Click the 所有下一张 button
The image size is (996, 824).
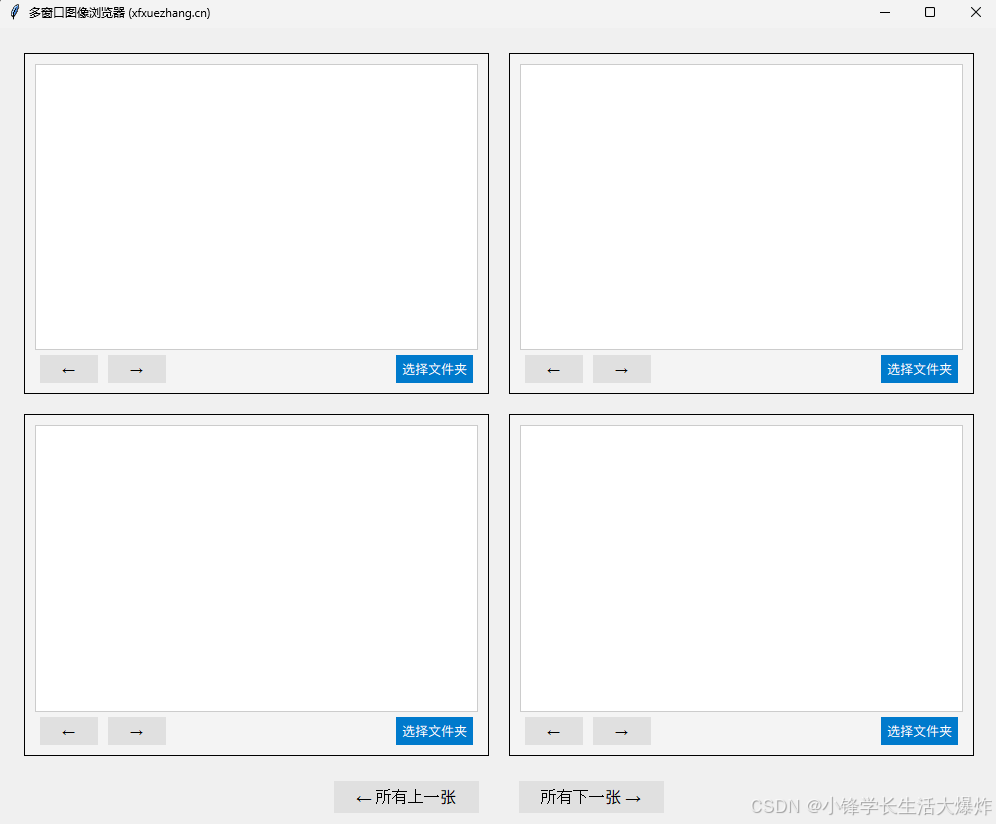click(x=591, y=797)
